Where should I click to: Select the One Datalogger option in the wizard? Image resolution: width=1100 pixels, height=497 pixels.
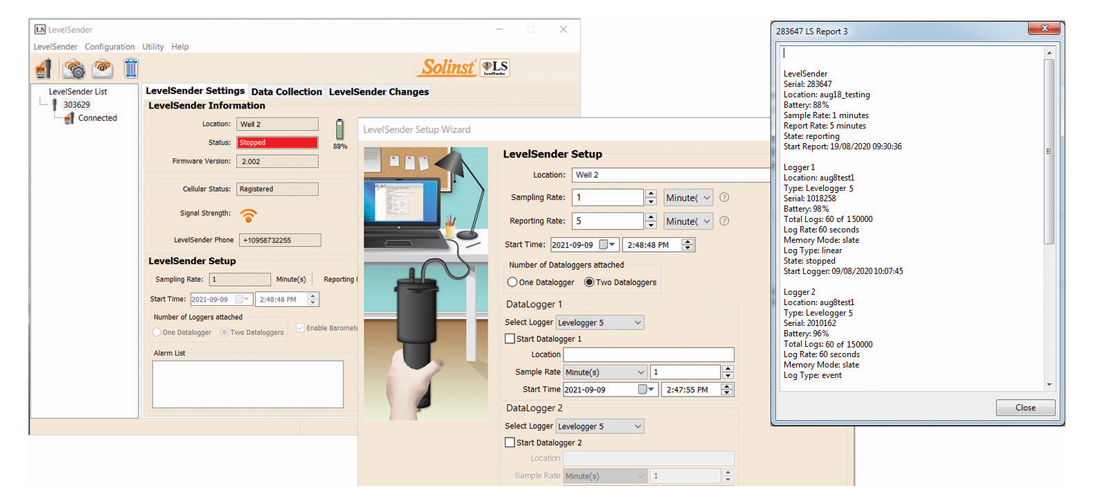click(541, 282)
